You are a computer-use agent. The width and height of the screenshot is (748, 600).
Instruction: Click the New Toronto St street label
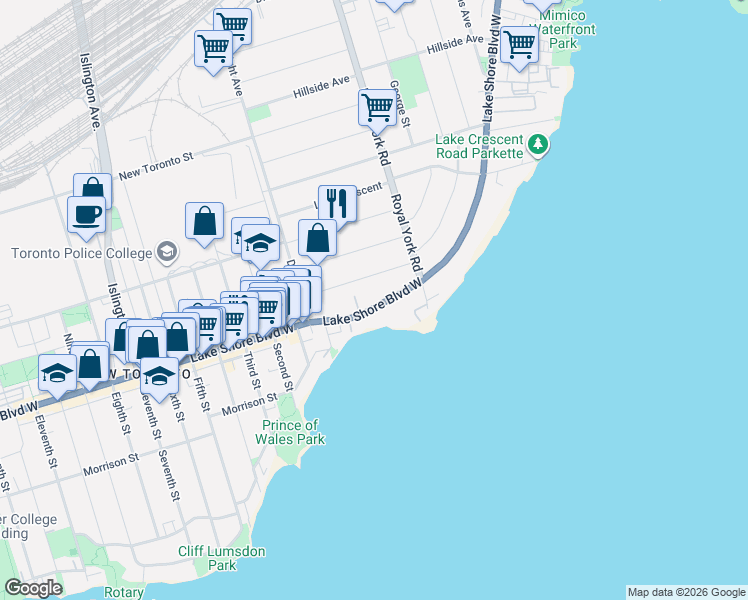tap(156, 166)
